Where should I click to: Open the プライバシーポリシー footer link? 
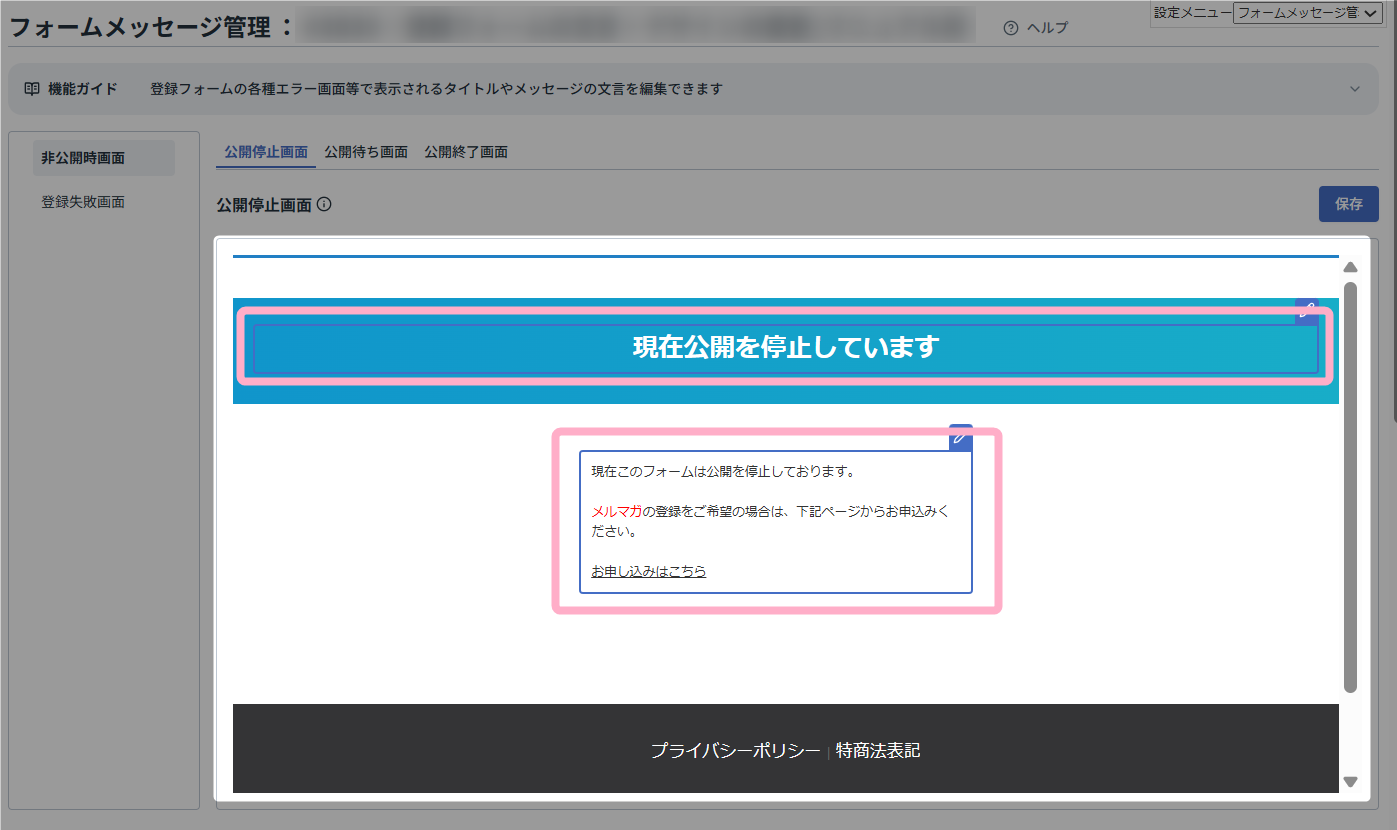coord(735,750)
